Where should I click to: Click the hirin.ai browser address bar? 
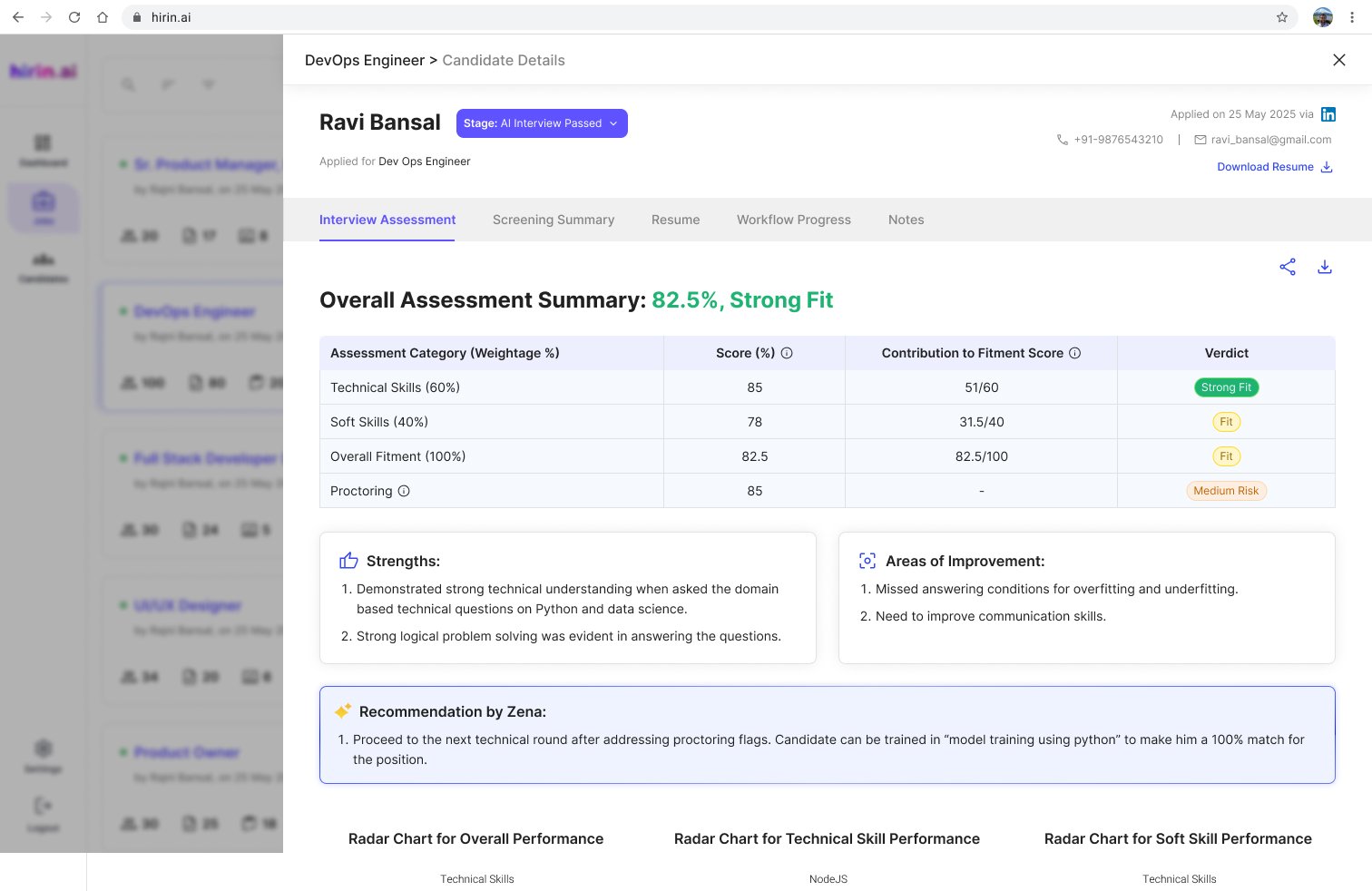coord(635,17)
